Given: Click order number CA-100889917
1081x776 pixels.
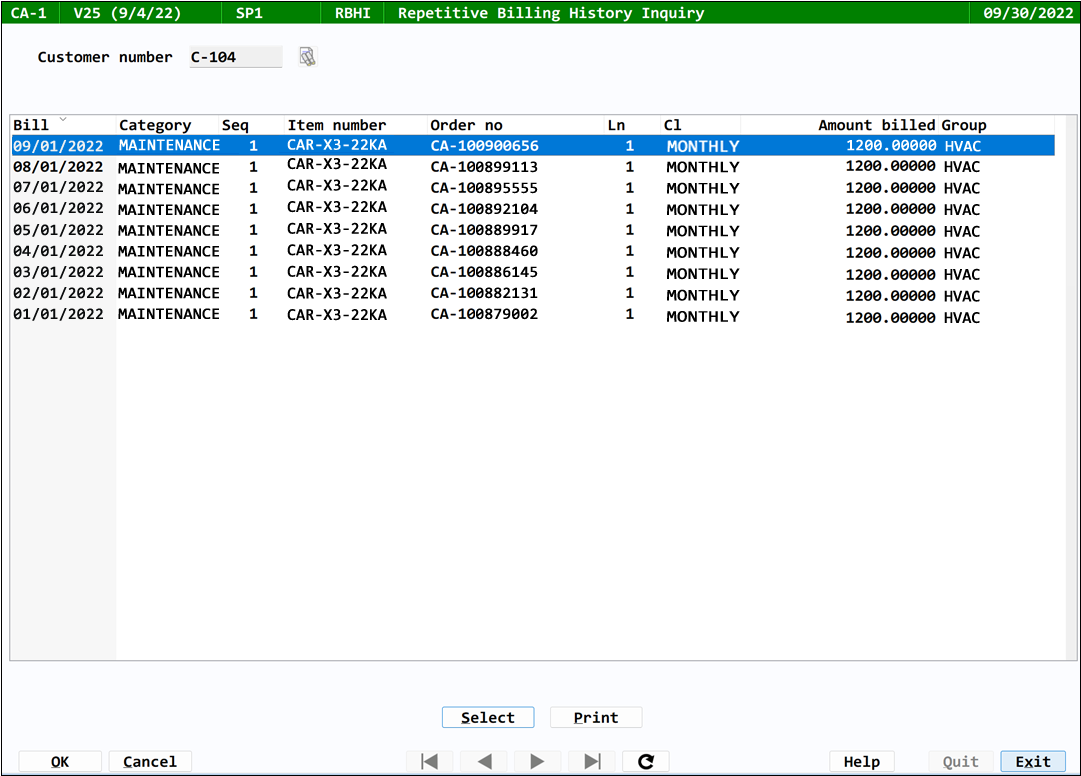Looking at the screenshot, I should click(x=484, y=229).
